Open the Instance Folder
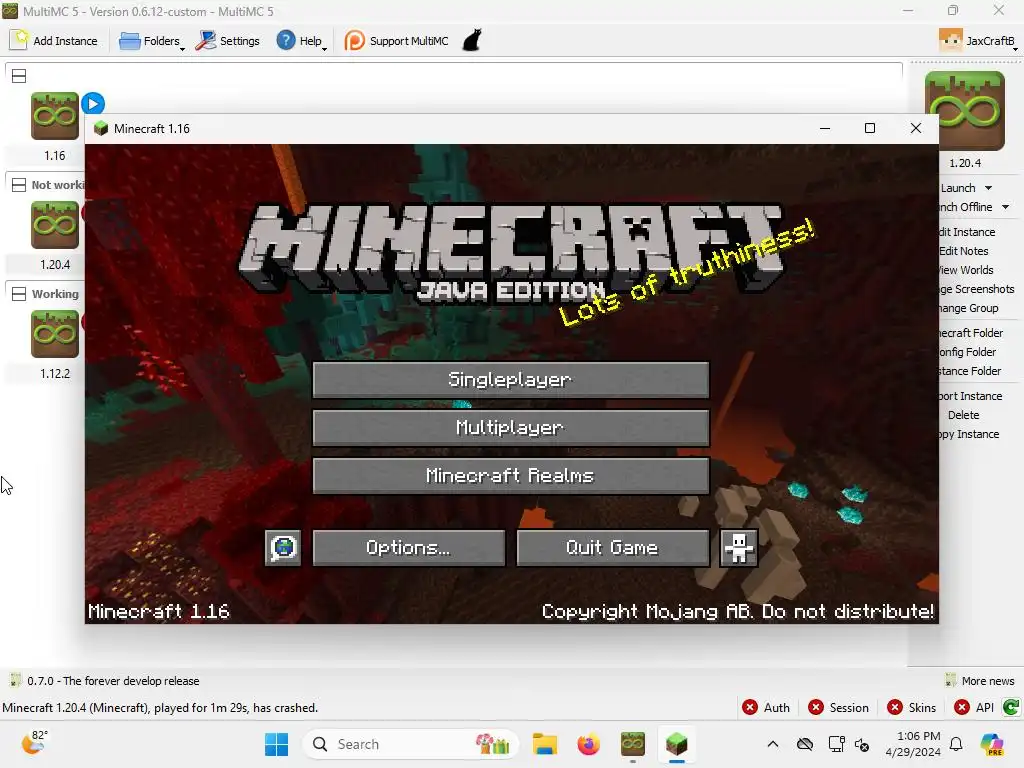This screenshot has height=768, width=1024. pos(970,371)
